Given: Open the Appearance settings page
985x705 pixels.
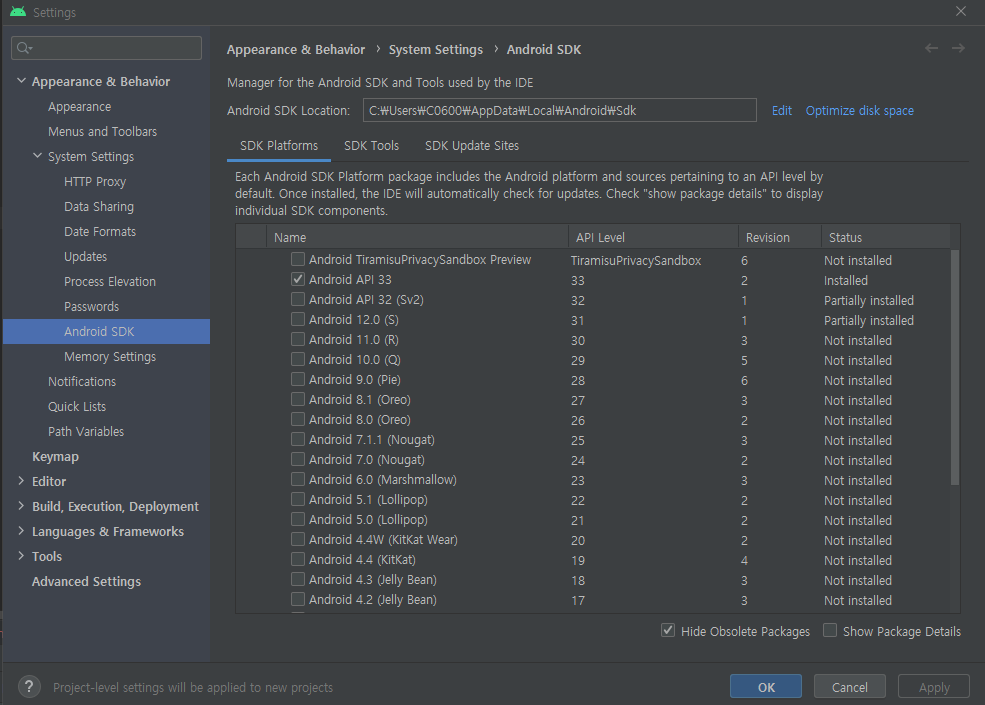Looking at the screenshot, I should point(80,107).
